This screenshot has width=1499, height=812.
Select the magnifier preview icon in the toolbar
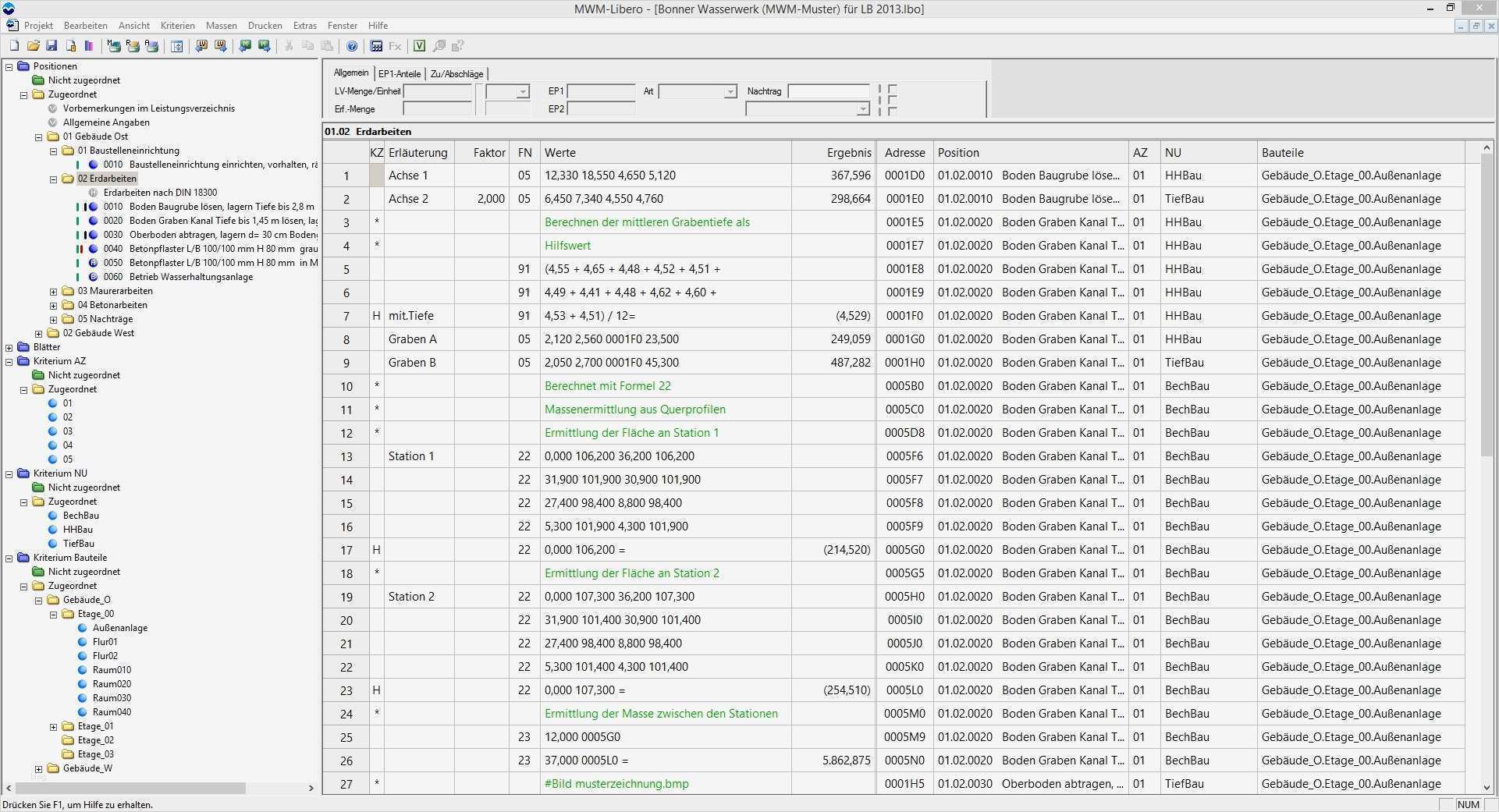coord(439,46)
